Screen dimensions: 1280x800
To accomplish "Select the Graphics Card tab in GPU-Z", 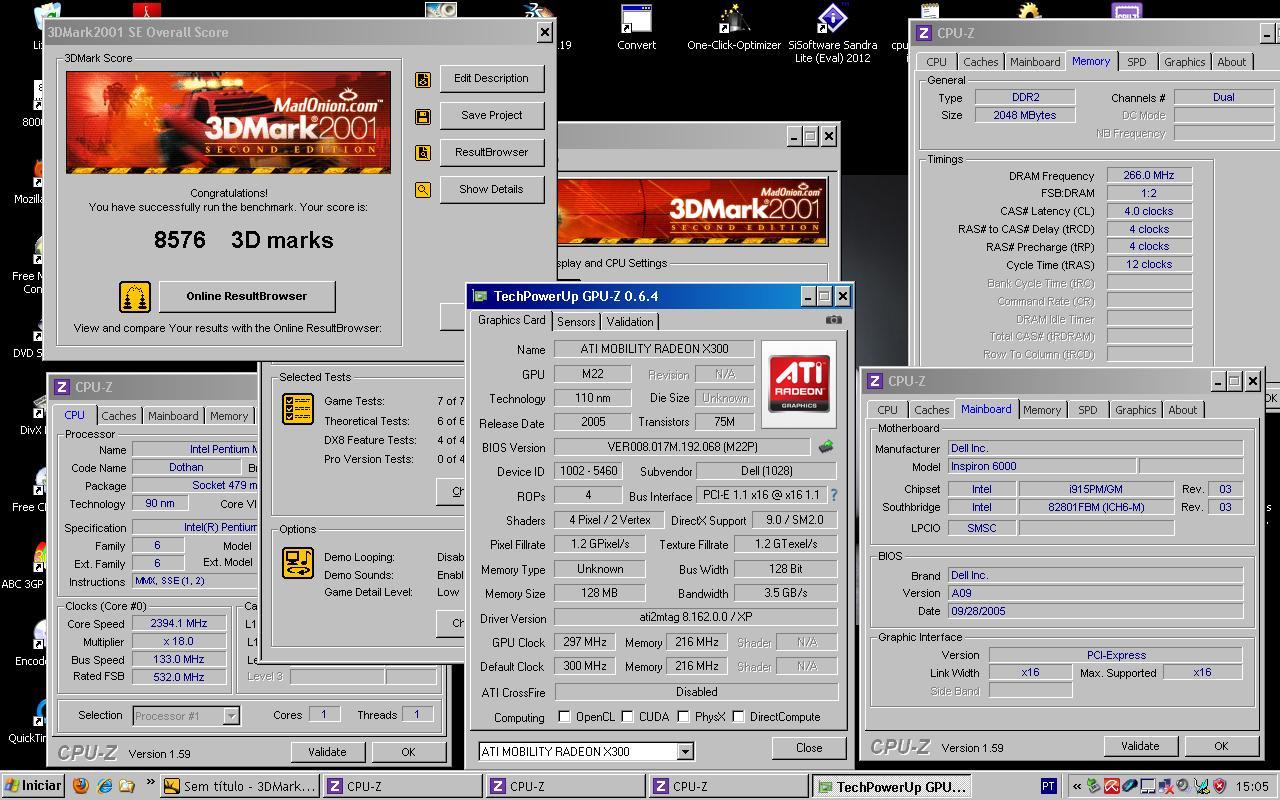I will click(x=511, y=320).
